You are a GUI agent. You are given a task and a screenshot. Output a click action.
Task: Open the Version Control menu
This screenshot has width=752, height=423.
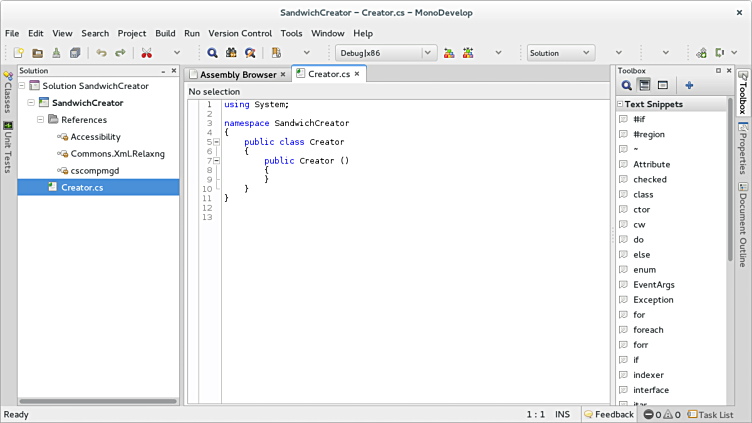coord(239,33)
